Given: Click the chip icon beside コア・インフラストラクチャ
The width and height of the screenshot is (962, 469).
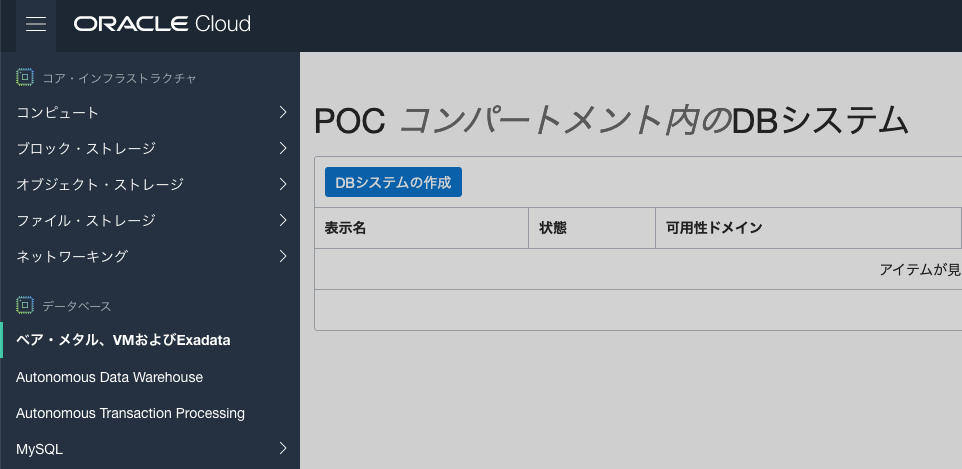Looking at the screenshot, I should [25, 77].
